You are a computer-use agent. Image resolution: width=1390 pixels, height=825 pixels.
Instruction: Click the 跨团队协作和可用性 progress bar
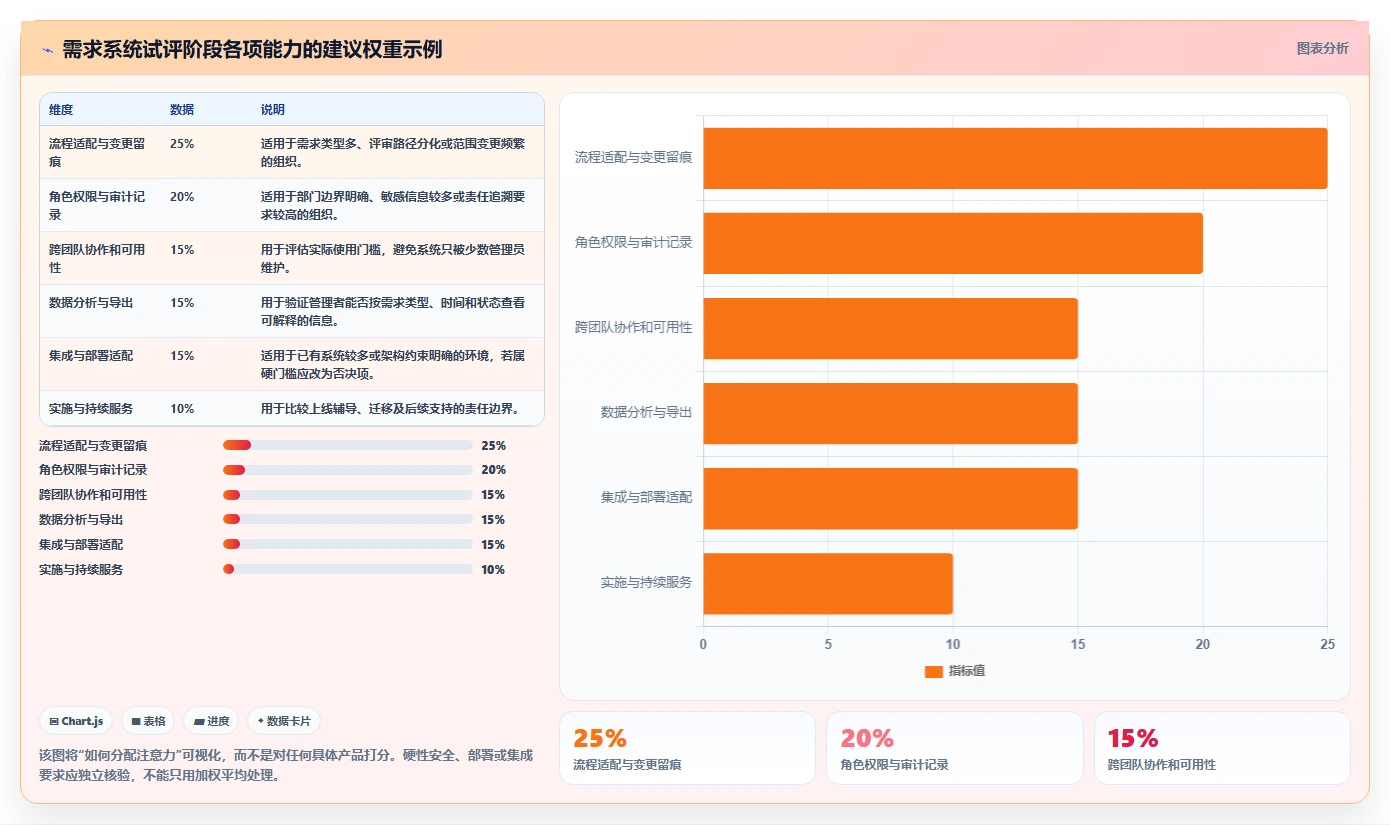click(x=348, y=495)
